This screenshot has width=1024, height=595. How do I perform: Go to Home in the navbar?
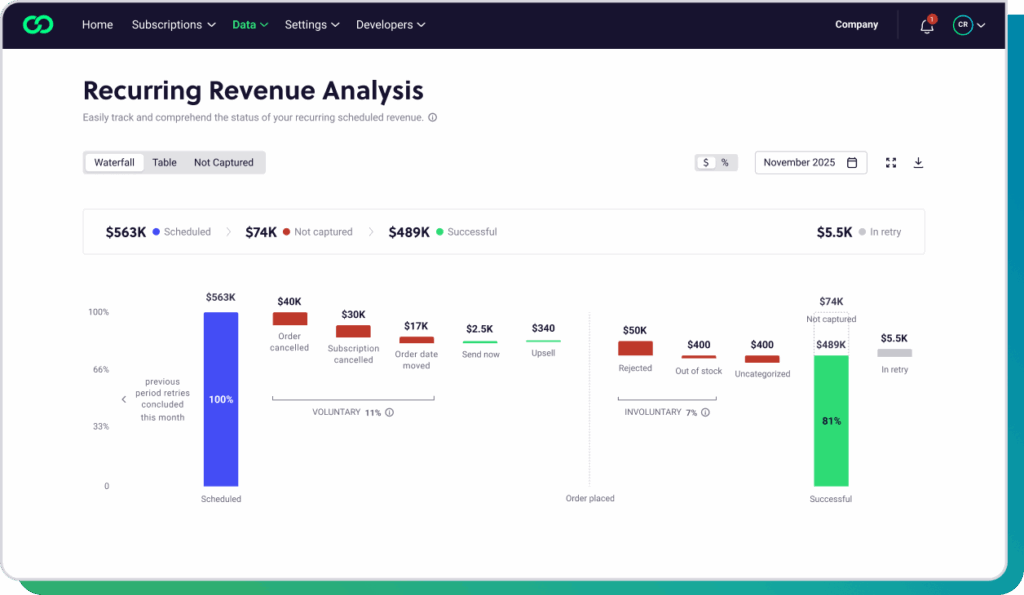pyautogui.click(x=97, y=25)
